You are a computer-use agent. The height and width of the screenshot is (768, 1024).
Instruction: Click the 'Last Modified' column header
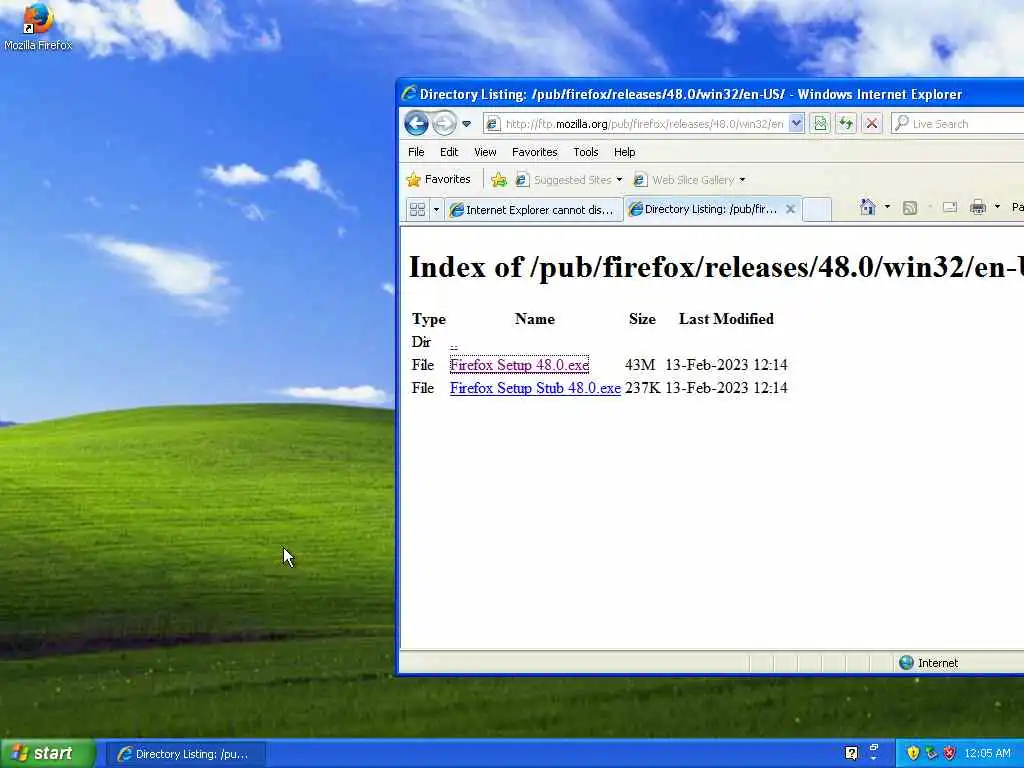point(726,319)
